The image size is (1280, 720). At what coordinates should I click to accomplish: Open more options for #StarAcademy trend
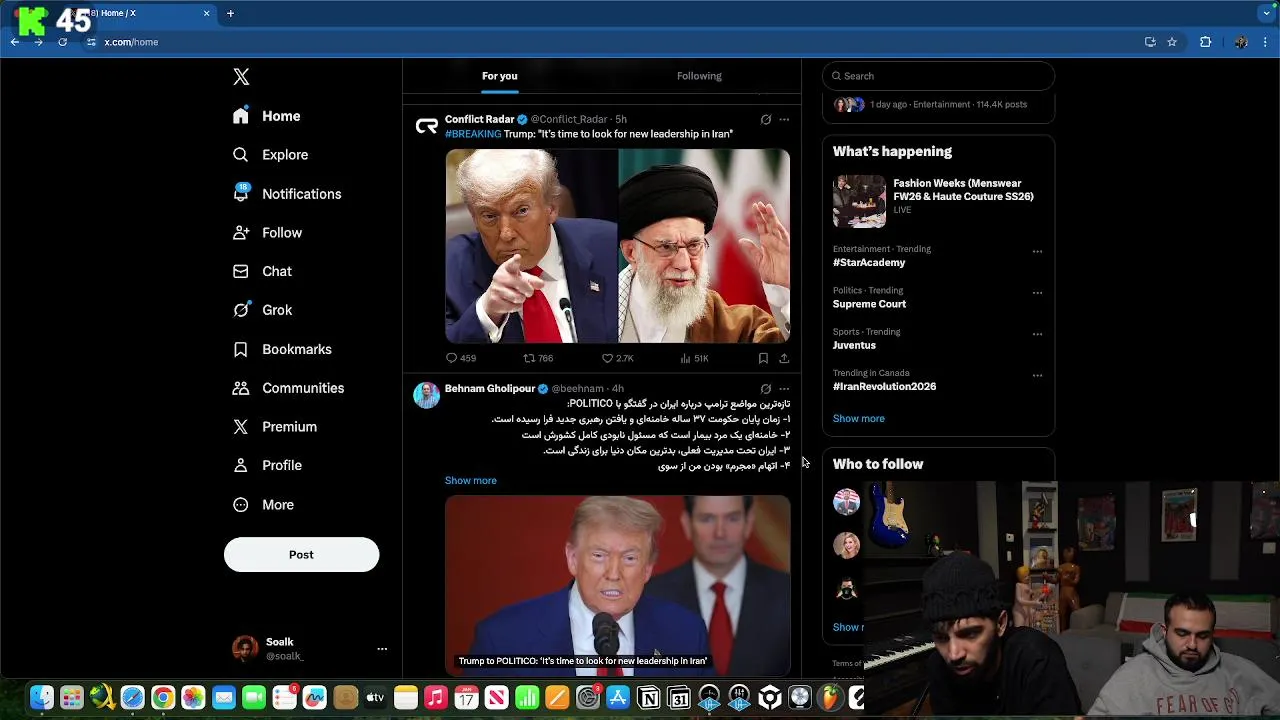[1037, 252]
